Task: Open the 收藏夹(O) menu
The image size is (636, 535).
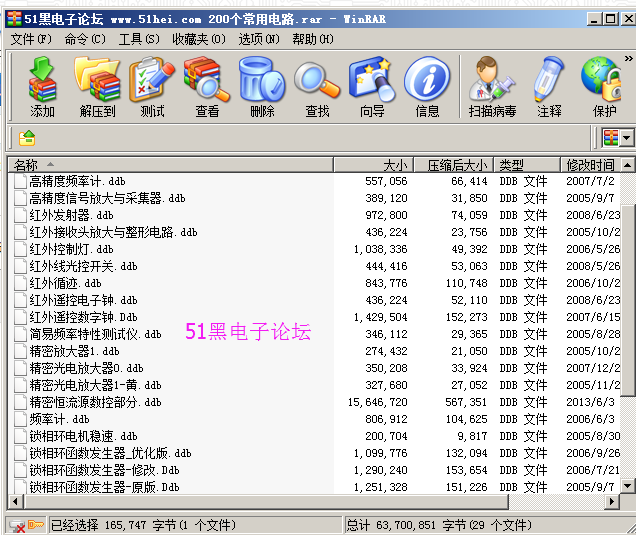Action: (198, 39)
